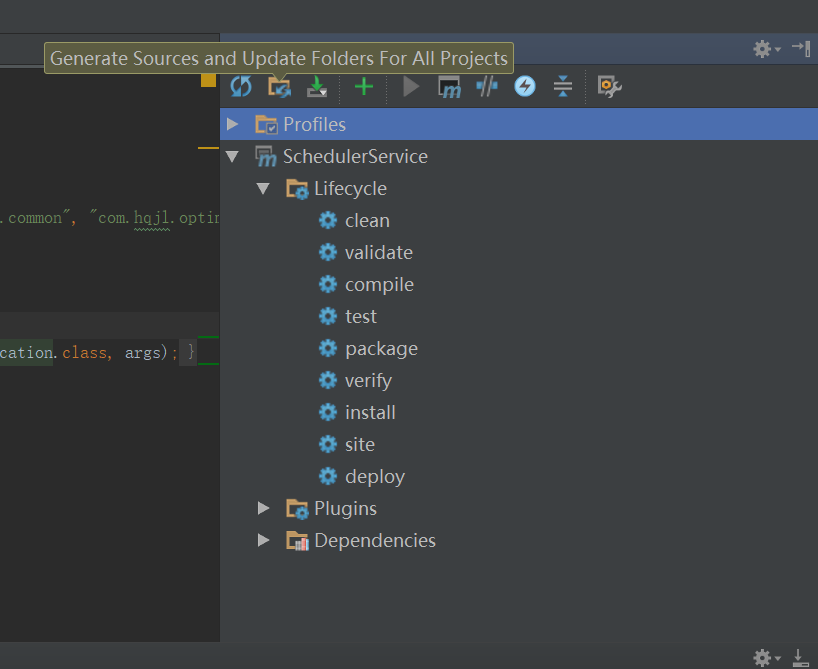
Task: Select the Lifecycle folder row
Action: (x=519, y=188)
